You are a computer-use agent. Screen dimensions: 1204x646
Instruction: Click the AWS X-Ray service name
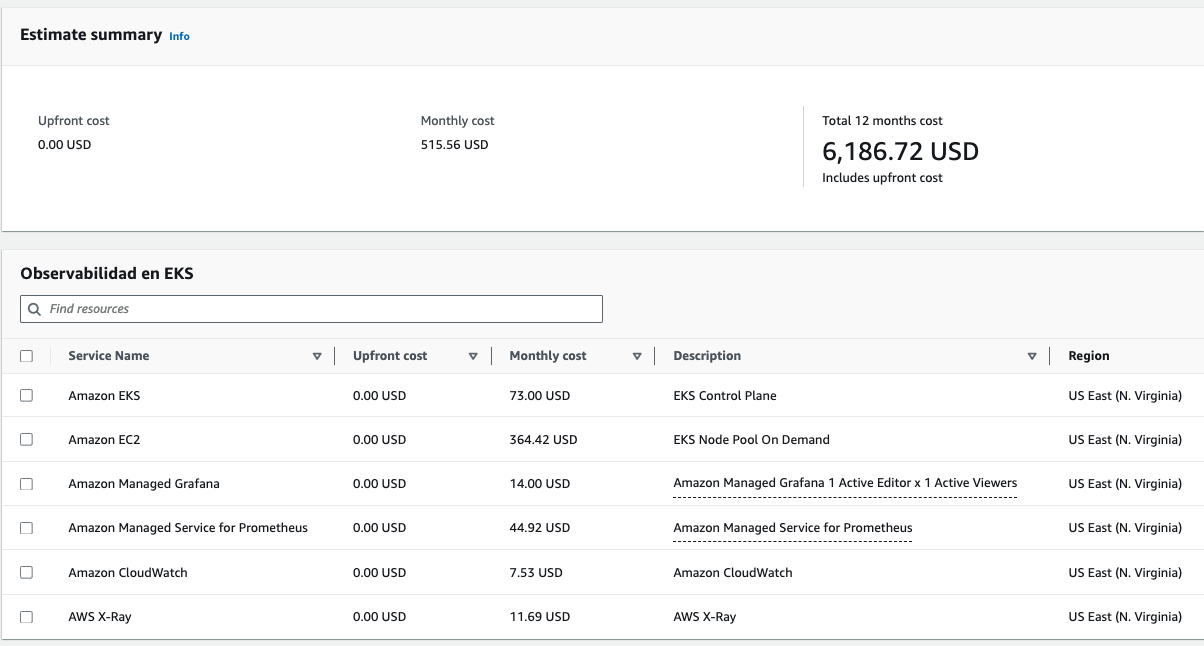pyautogui.click(x=100, y=617)
